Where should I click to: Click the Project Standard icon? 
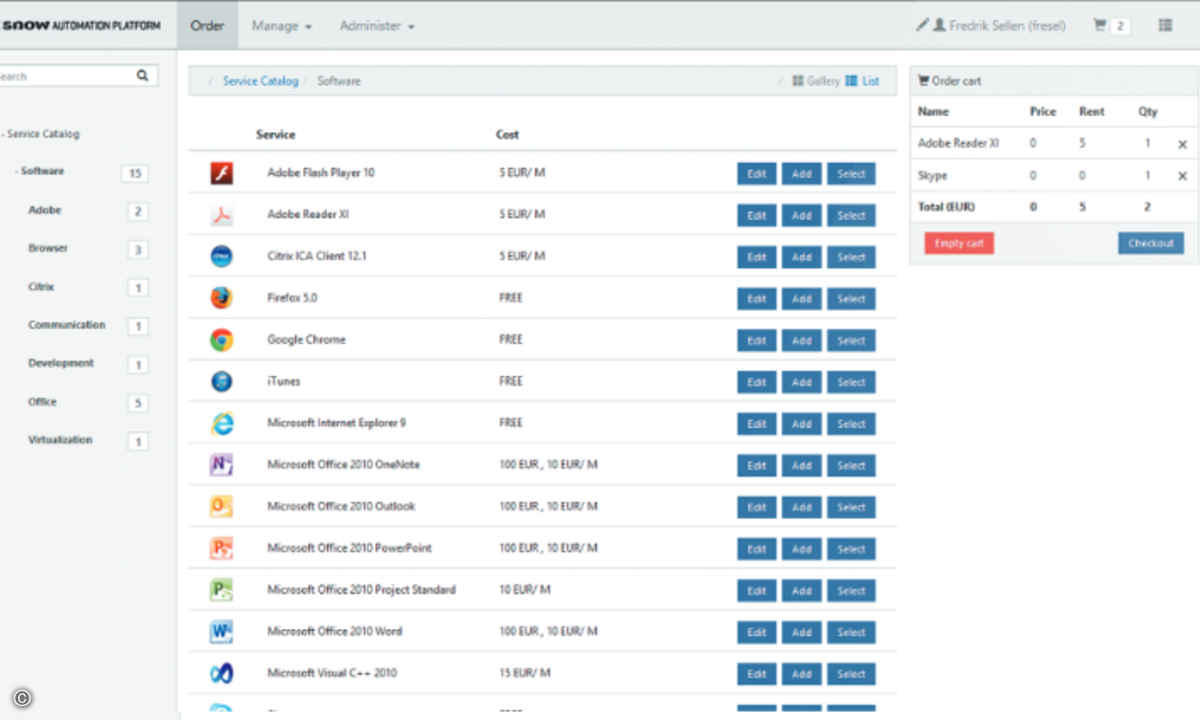(221, 590)
